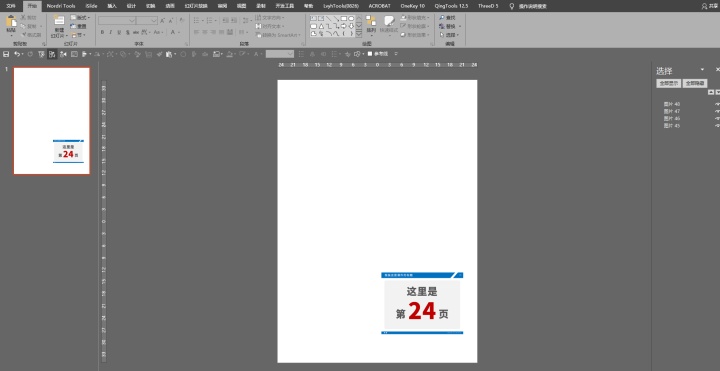Select the text box shape in gallery
720x371 pixels.
[x=314, y=18]
